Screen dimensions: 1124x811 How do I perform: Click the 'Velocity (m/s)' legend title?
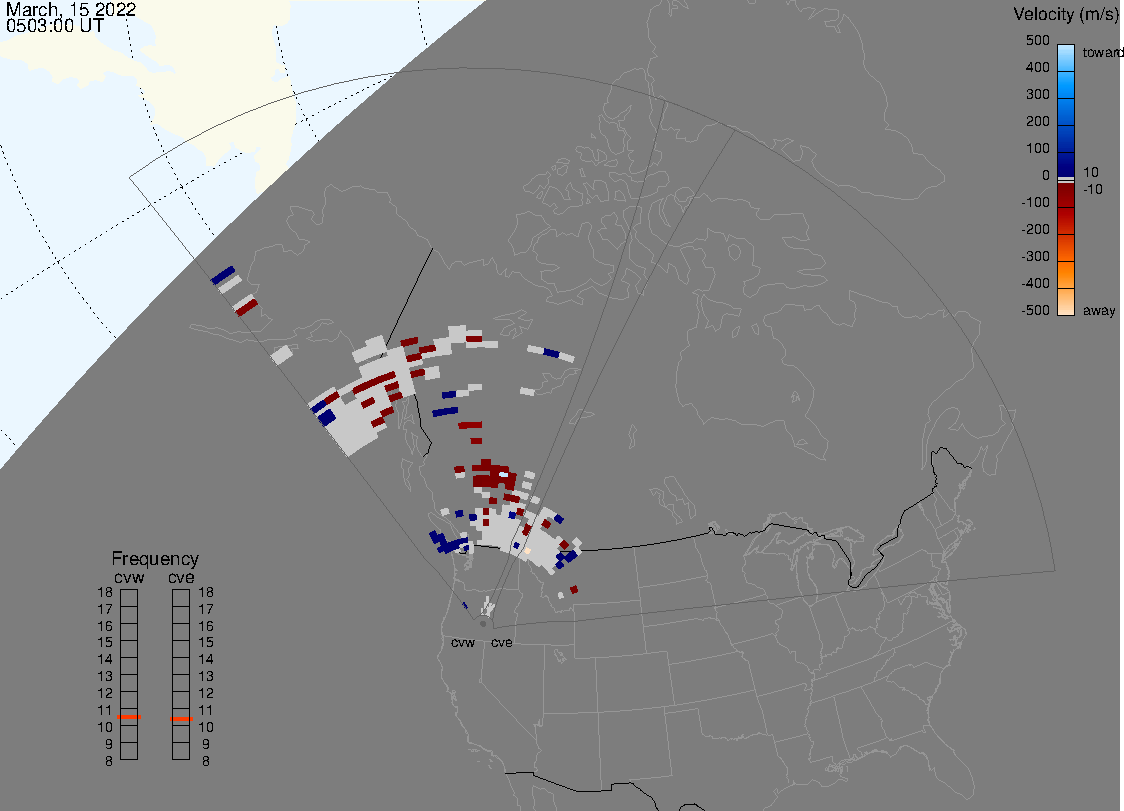tap(1065, 14)
